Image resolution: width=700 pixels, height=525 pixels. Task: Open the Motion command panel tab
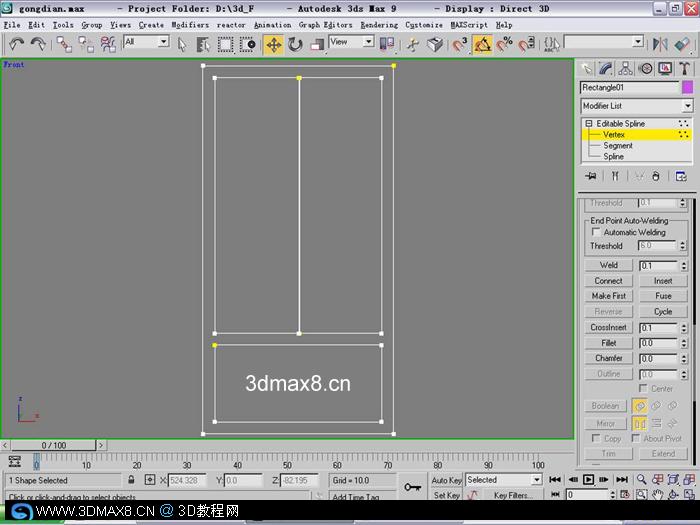645,68
